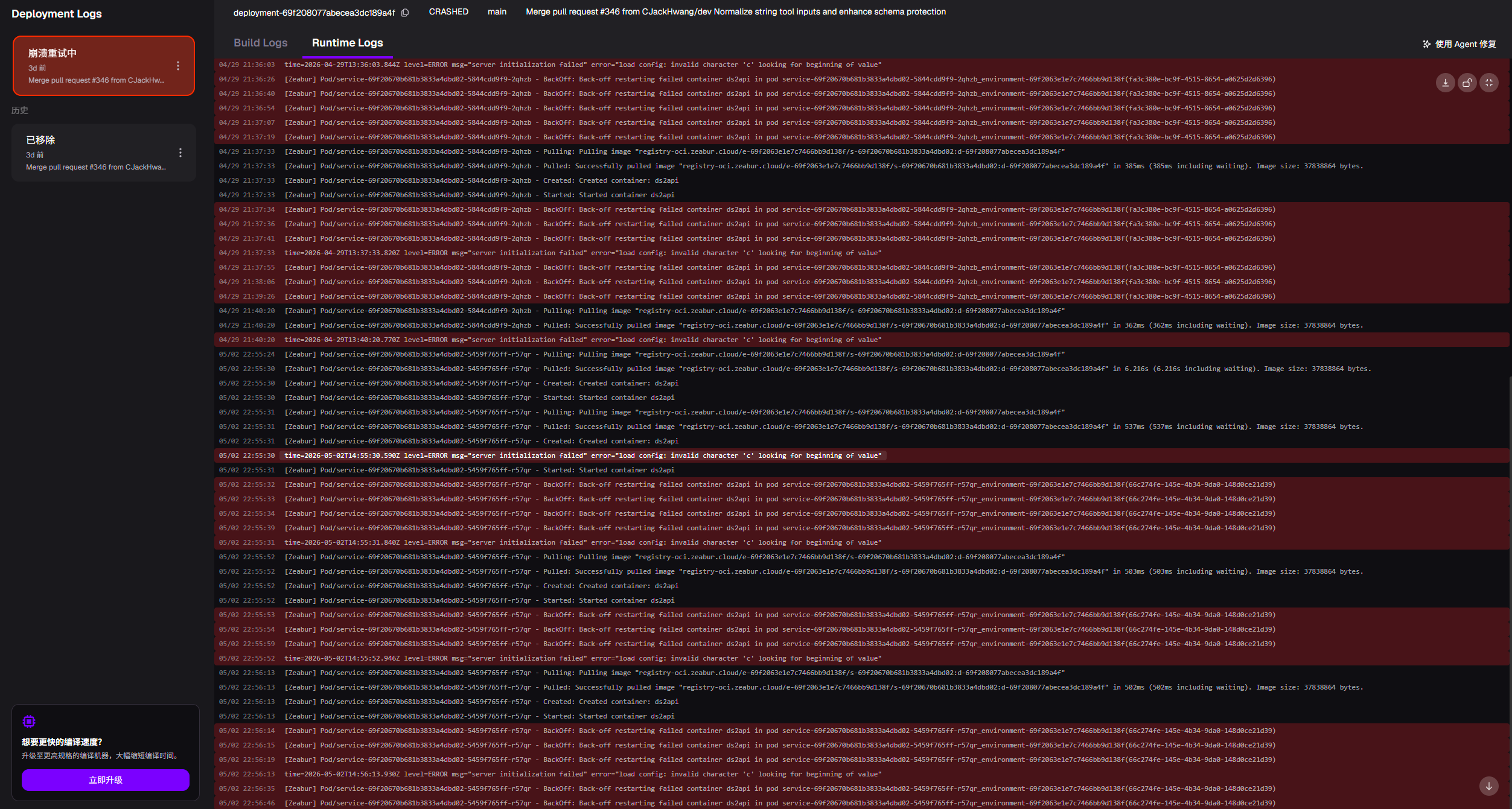
Task: Select the Runtime Logs tab
Action: click(x=348, y=43)
